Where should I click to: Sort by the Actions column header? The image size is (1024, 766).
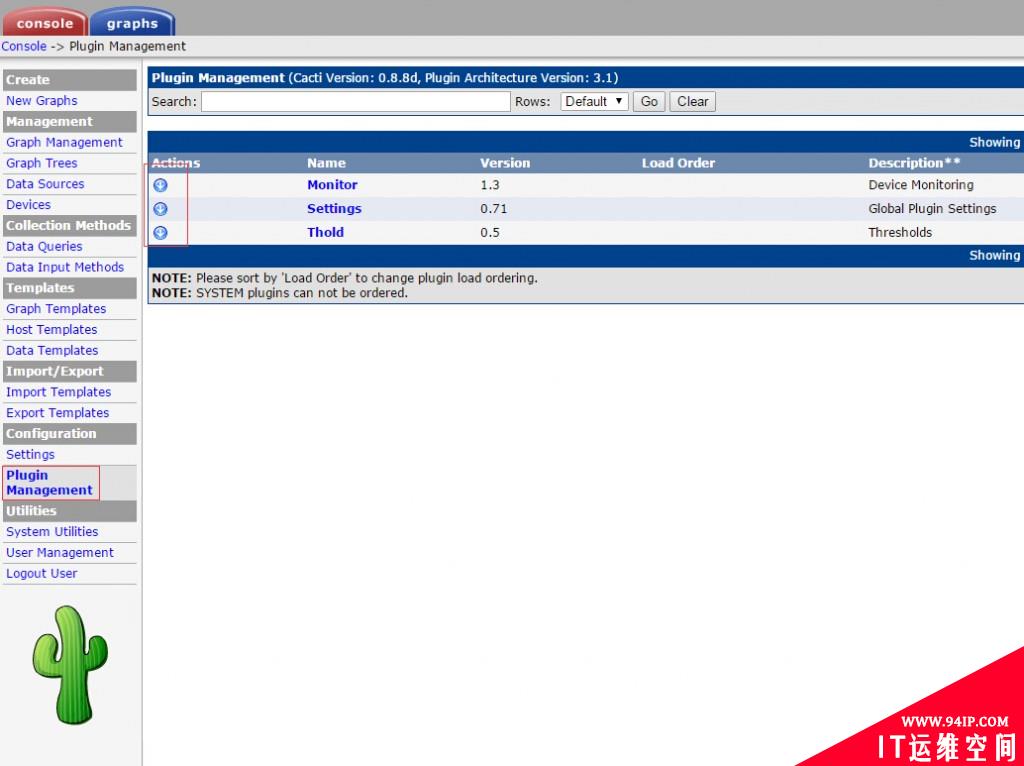point(176,163)
